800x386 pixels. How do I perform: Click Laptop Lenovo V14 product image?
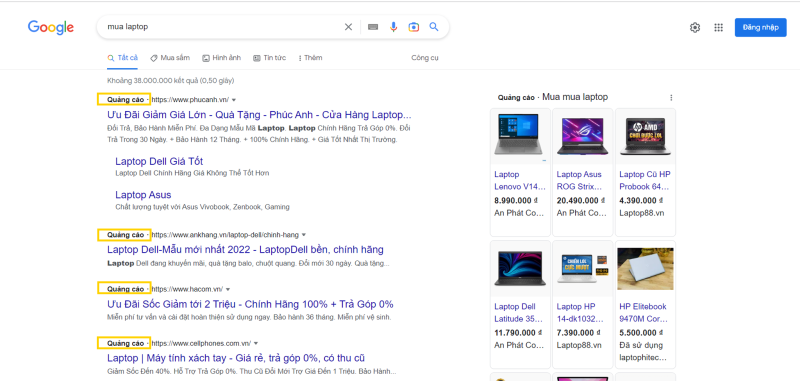click(520, 135)
